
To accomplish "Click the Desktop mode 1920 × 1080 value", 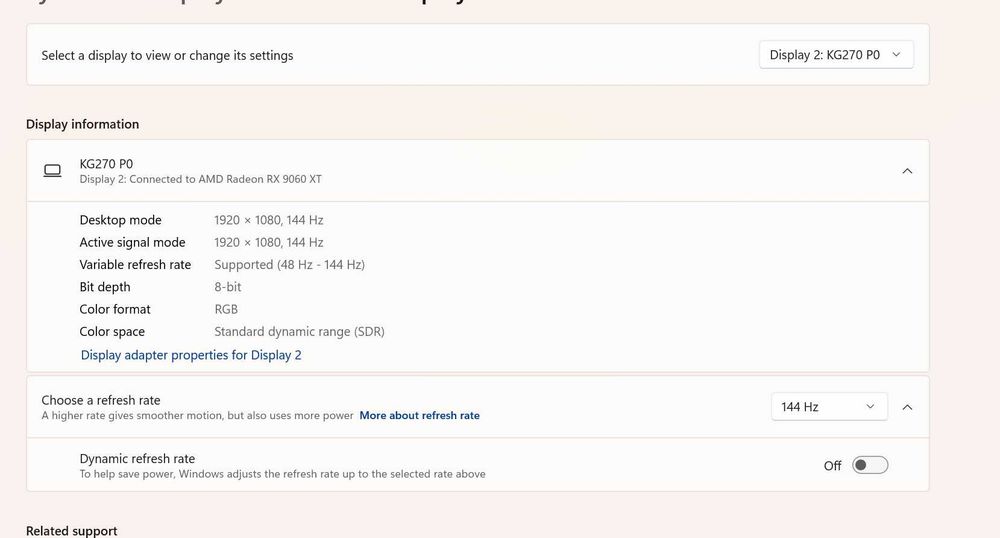I will click(268, 220).
